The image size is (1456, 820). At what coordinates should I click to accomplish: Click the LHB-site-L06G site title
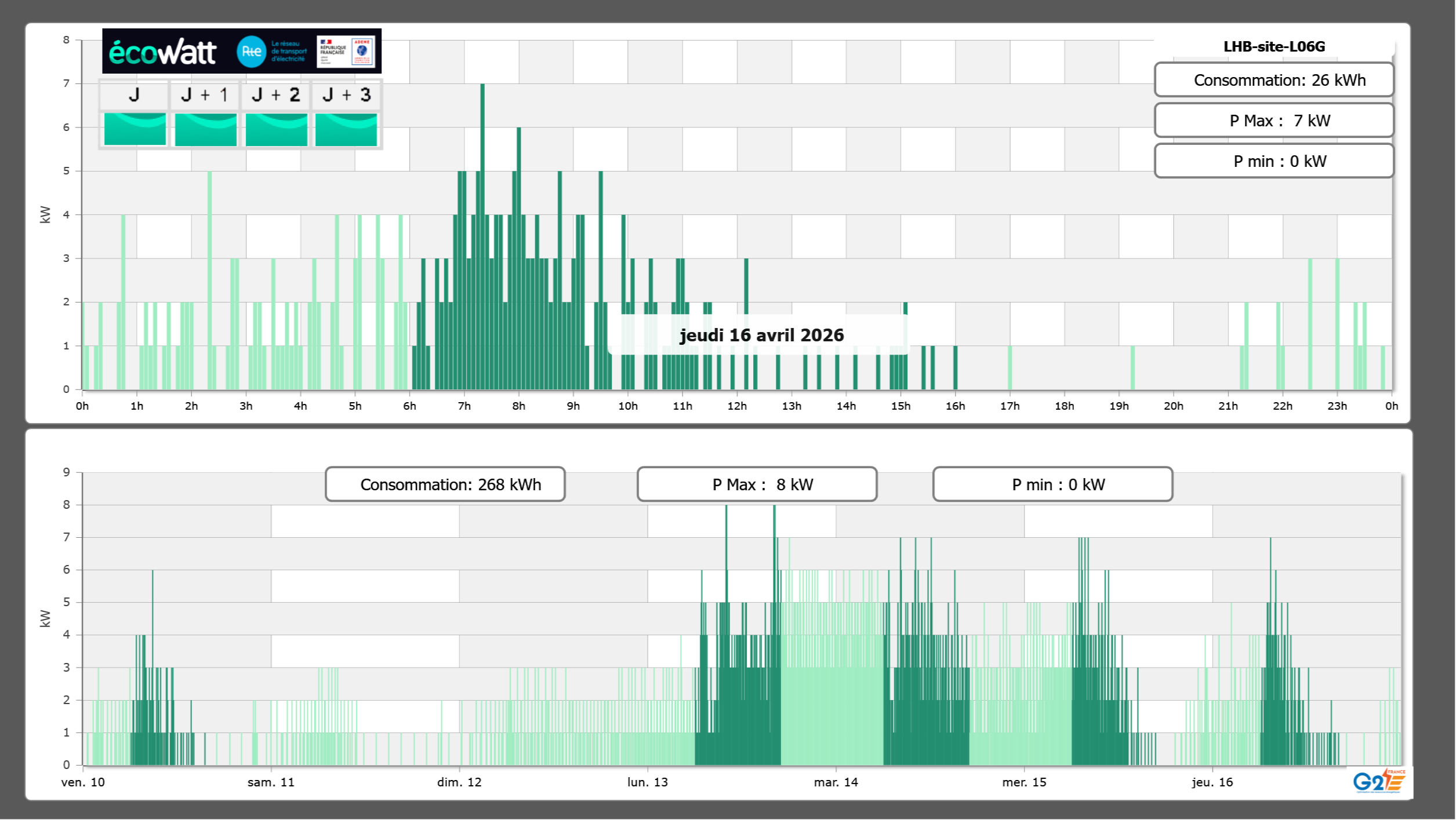click(1274, 46)
